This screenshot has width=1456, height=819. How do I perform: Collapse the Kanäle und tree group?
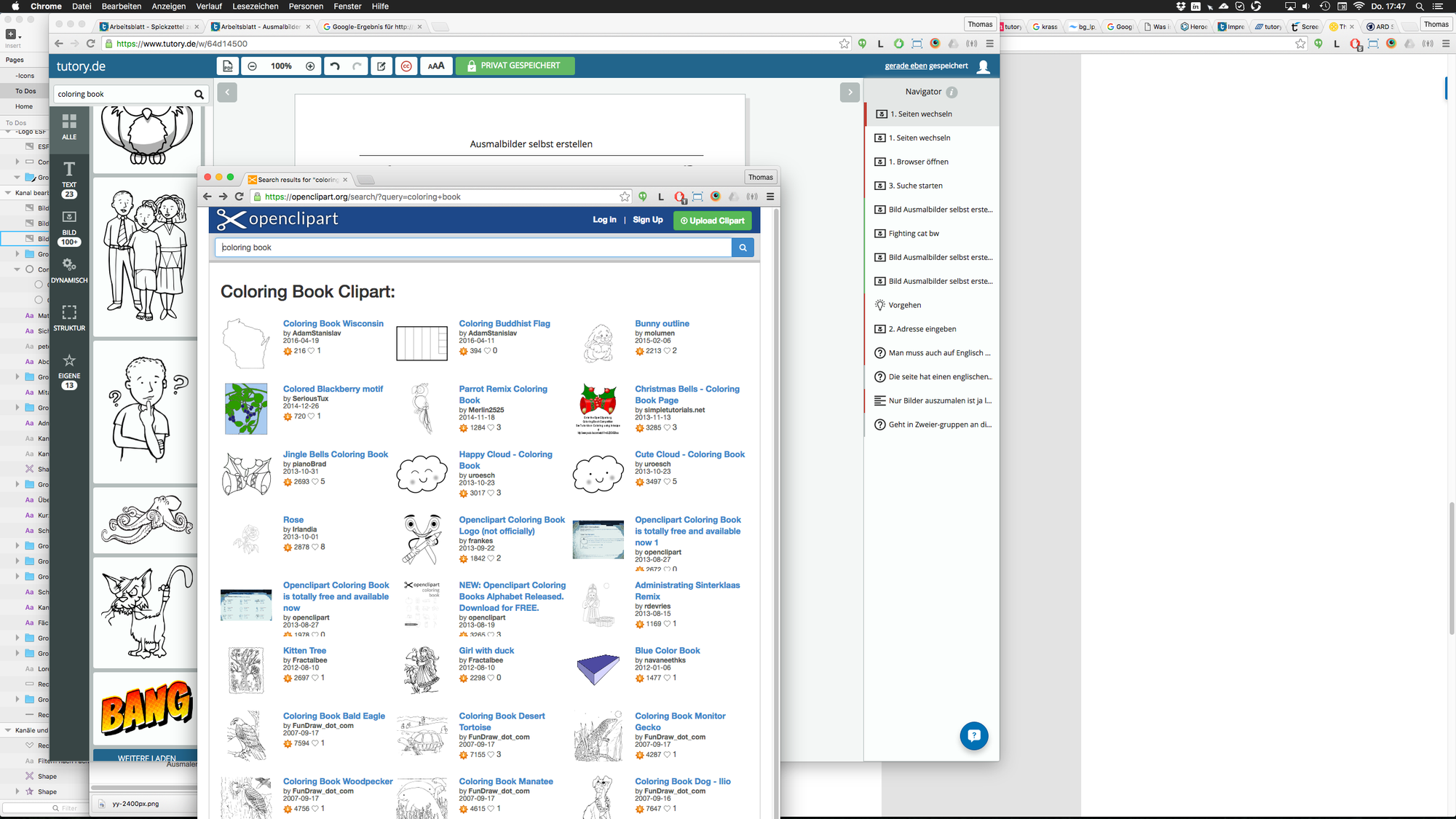click(x=8, y=730)
